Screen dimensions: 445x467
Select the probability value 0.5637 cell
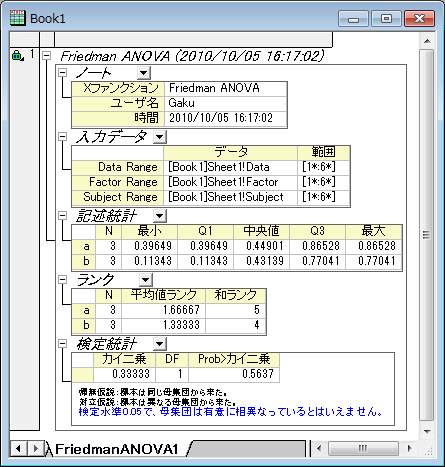click(x=234, y=374)
